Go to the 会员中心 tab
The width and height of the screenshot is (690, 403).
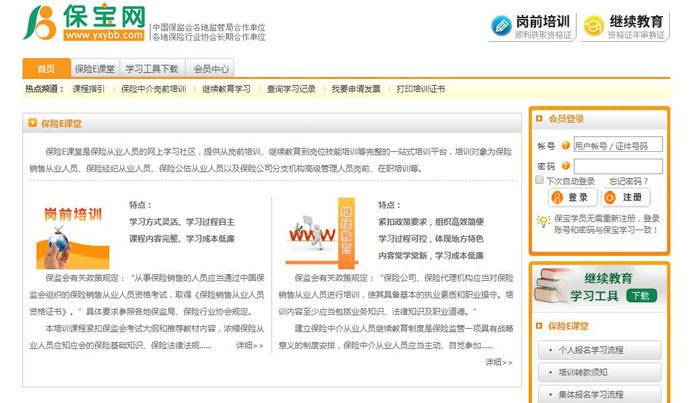pos(211,69)
